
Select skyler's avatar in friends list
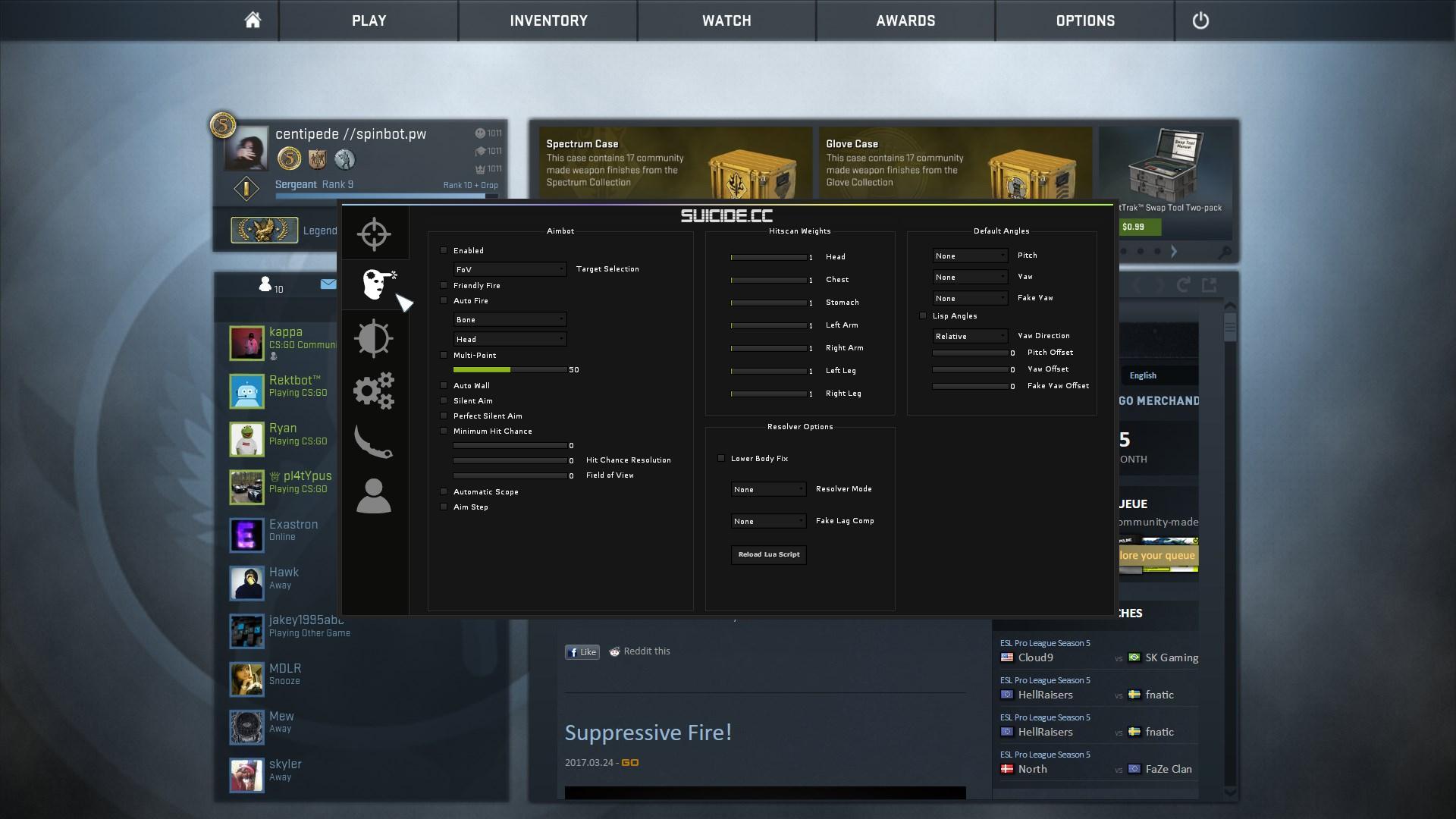click(246, 775)
